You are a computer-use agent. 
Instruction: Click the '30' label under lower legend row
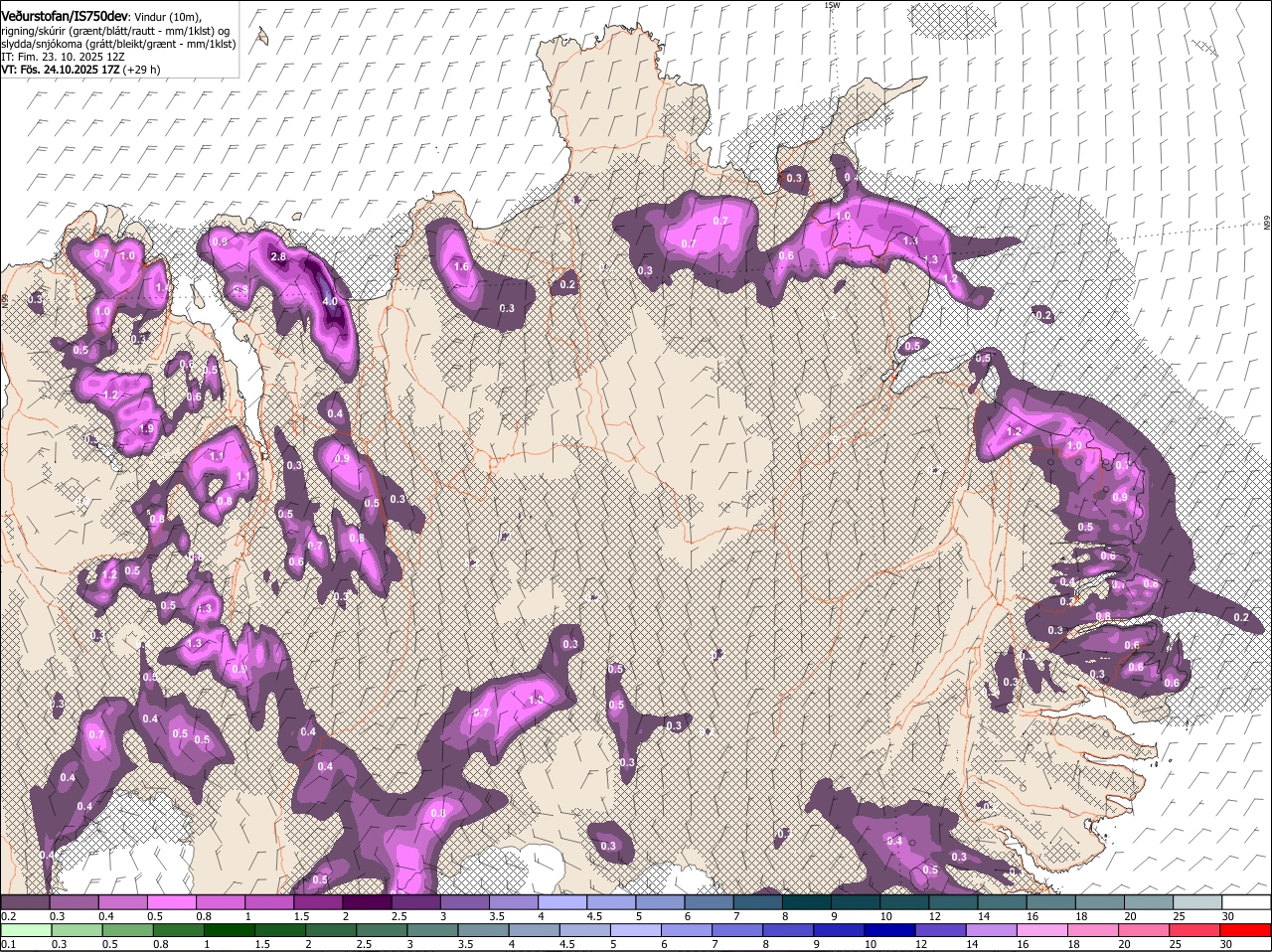pyautogui.click(x=1225, y=944)
